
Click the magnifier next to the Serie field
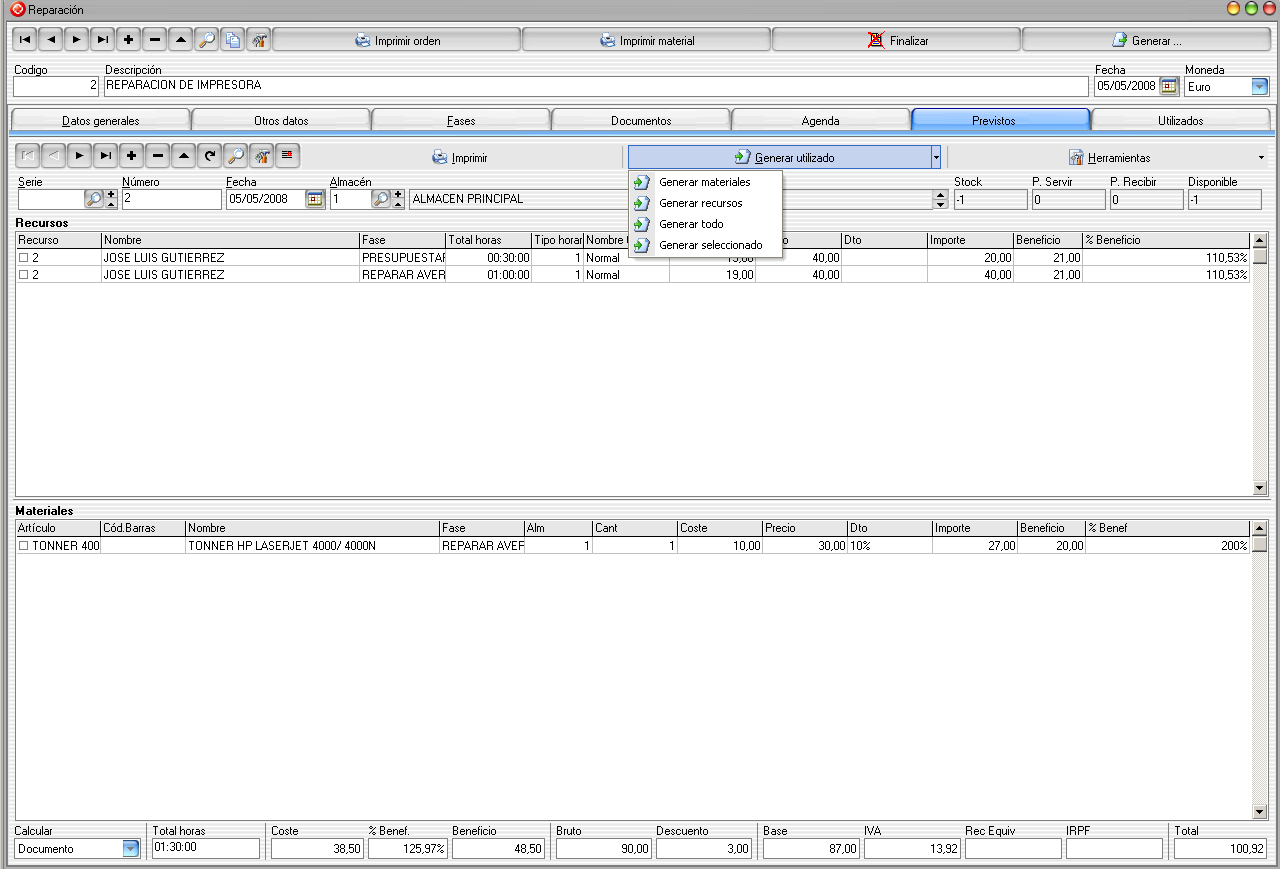click(x=94, y=199)
